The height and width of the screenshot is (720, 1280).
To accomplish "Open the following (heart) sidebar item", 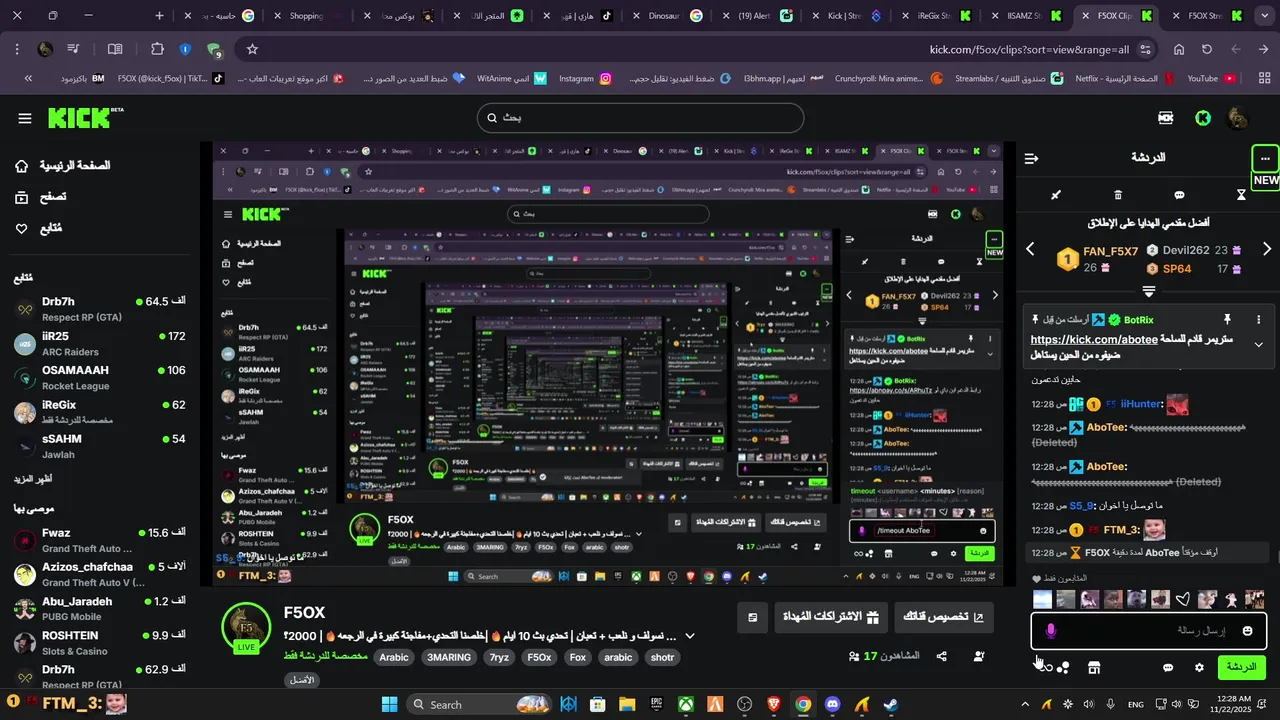I will coord(38,229).
